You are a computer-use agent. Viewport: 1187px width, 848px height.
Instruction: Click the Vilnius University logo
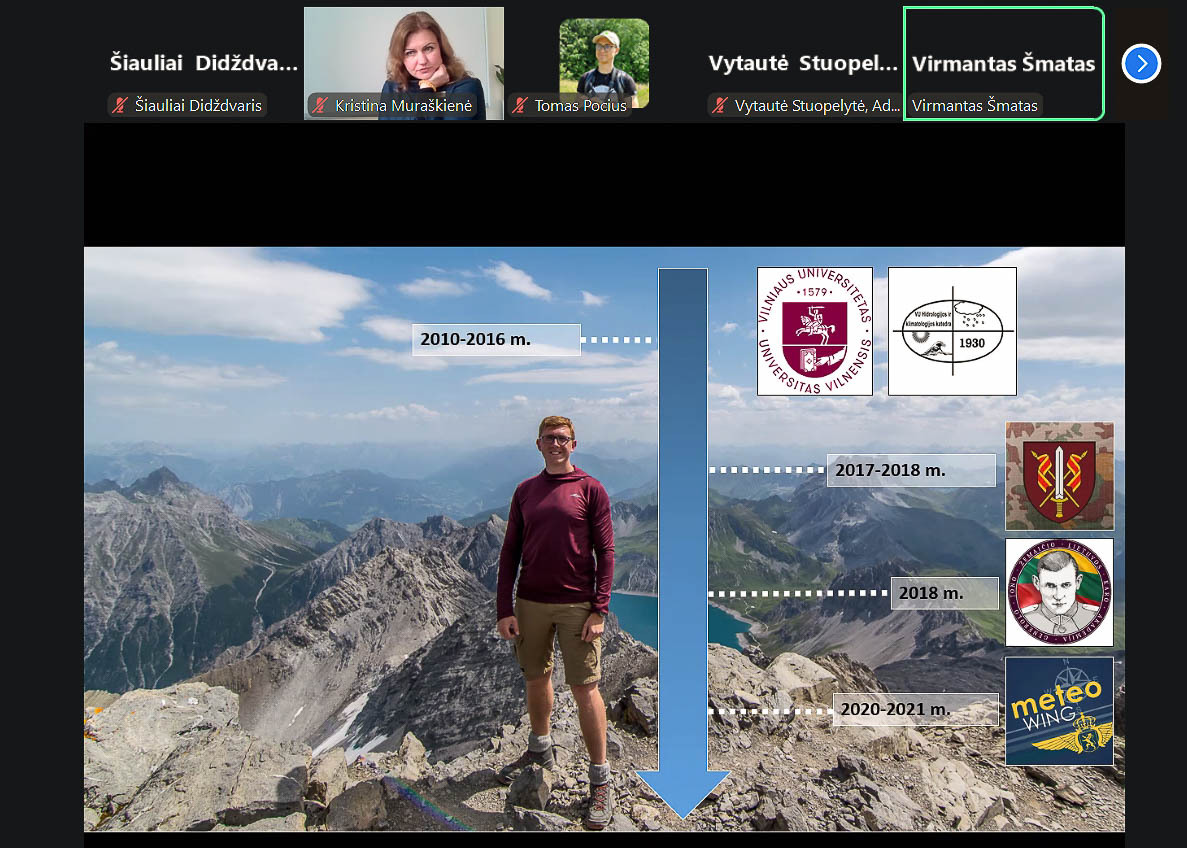click(814, 331)
